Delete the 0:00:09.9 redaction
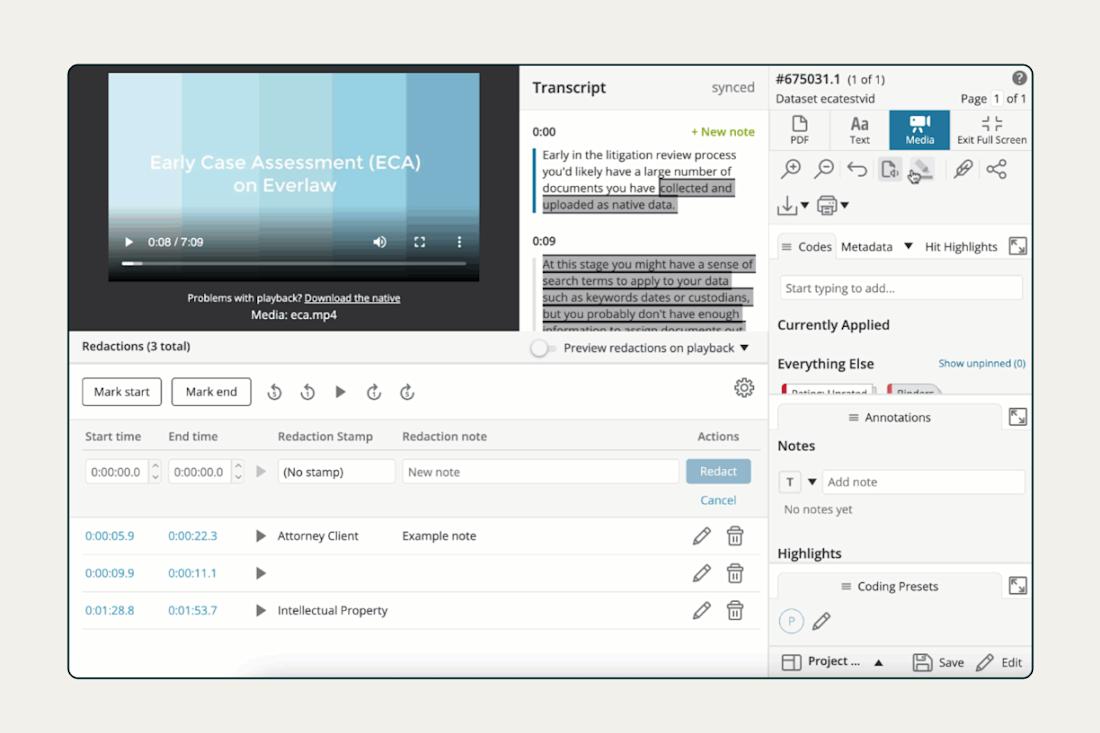 point(735,573)
